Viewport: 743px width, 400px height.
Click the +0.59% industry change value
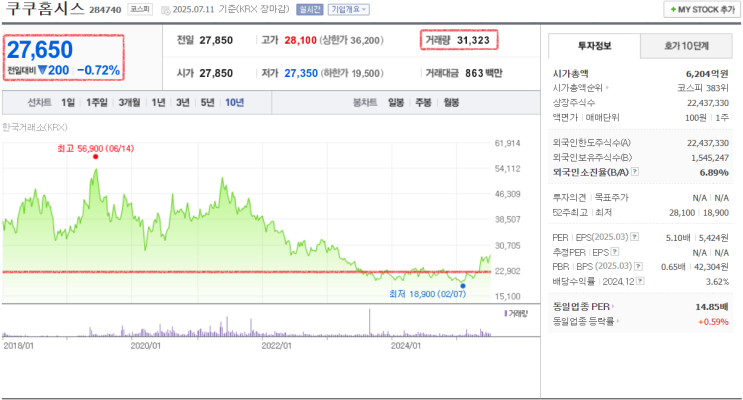[x=713, y=322]
